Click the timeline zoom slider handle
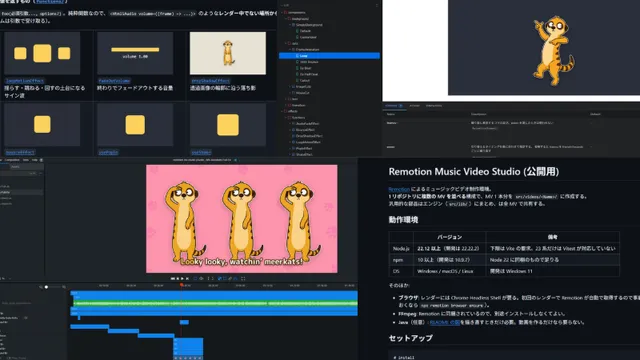The height and width of the screenshot is (360, 640). pyautogui.click(x=47, y=287)
